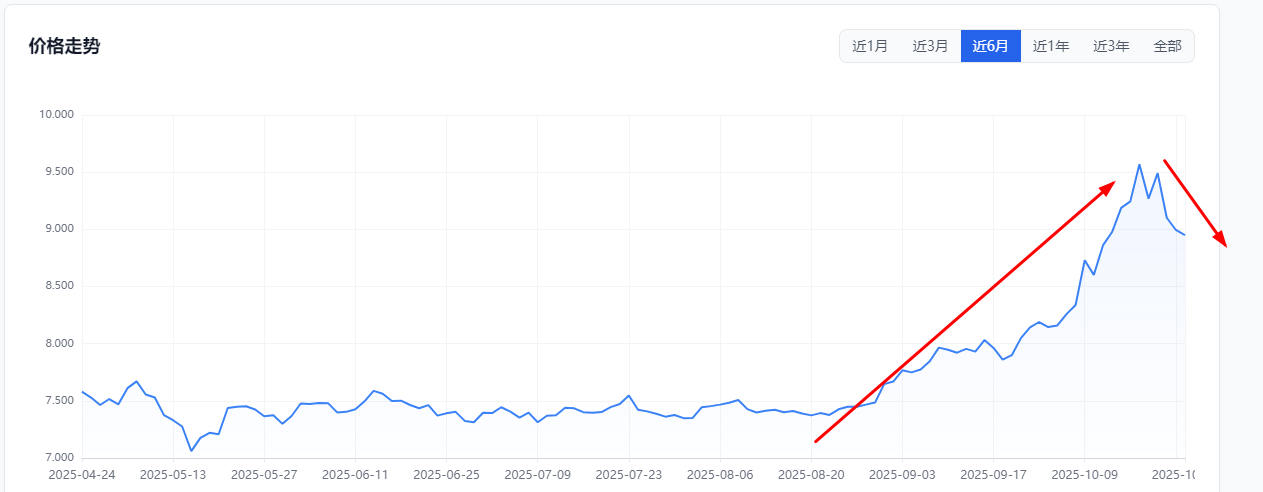Click the 2025-10-09 date label
This screenshot has width=1263, height=492.
[1084, 474]
